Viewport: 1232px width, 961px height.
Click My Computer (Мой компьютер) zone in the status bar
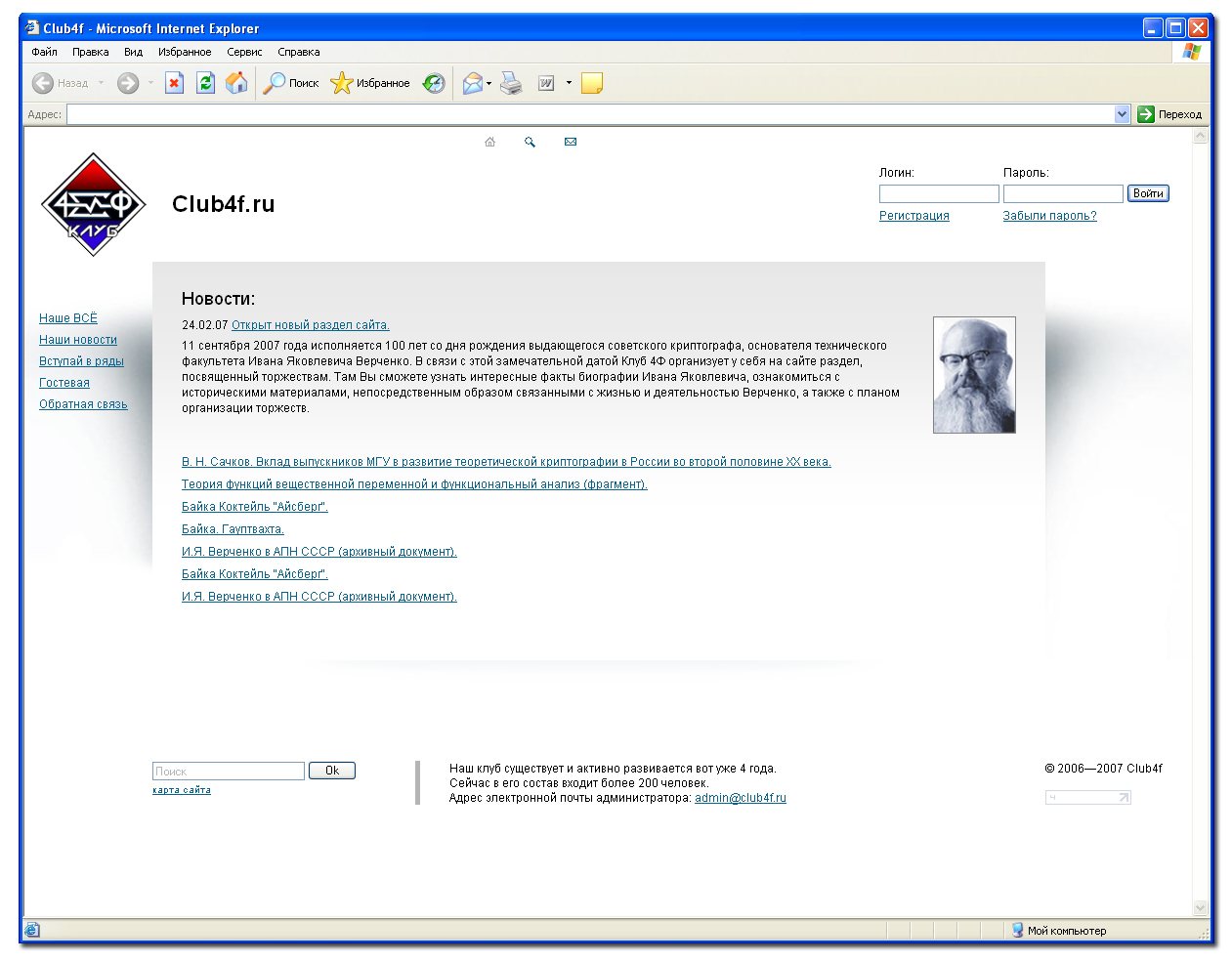coord(1059,931)
